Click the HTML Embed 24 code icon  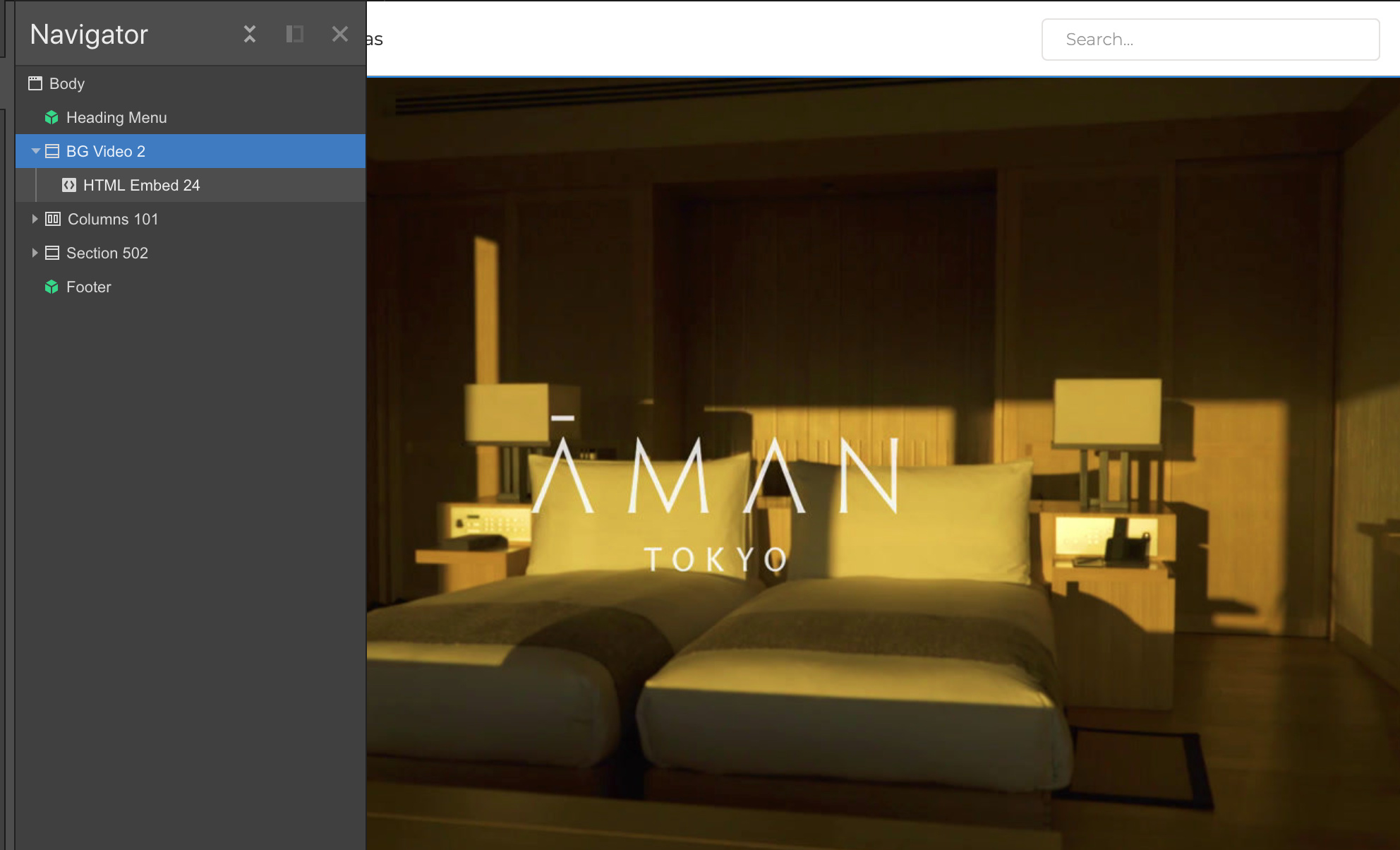[69, 185]
